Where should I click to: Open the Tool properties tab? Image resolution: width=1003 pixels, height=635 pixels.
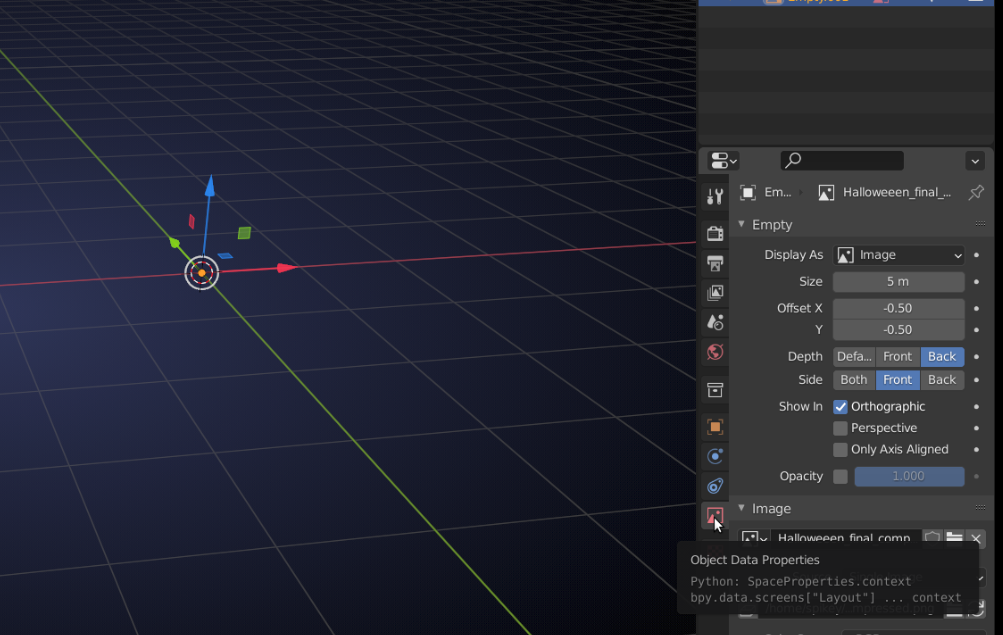tap(715, 196)
